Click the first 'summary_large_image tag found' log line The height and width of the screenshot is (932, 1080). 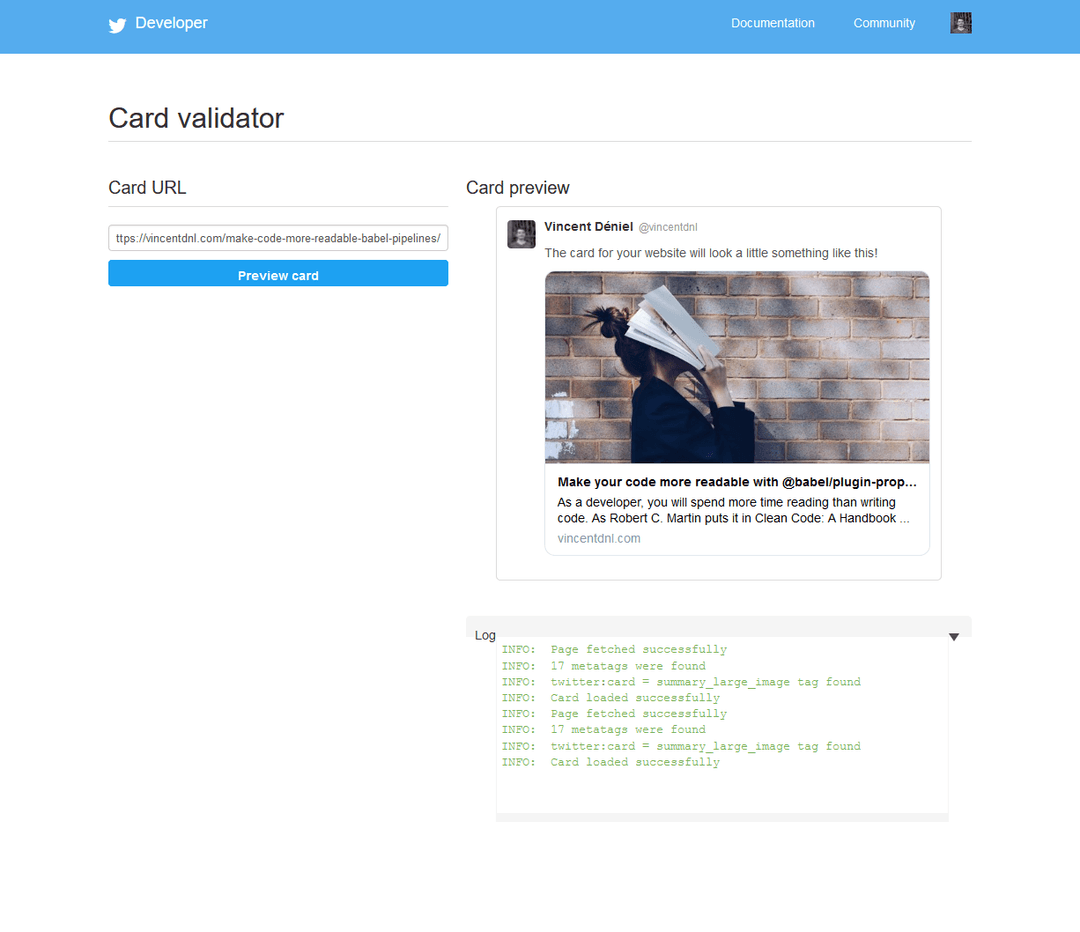click(681, 682)
